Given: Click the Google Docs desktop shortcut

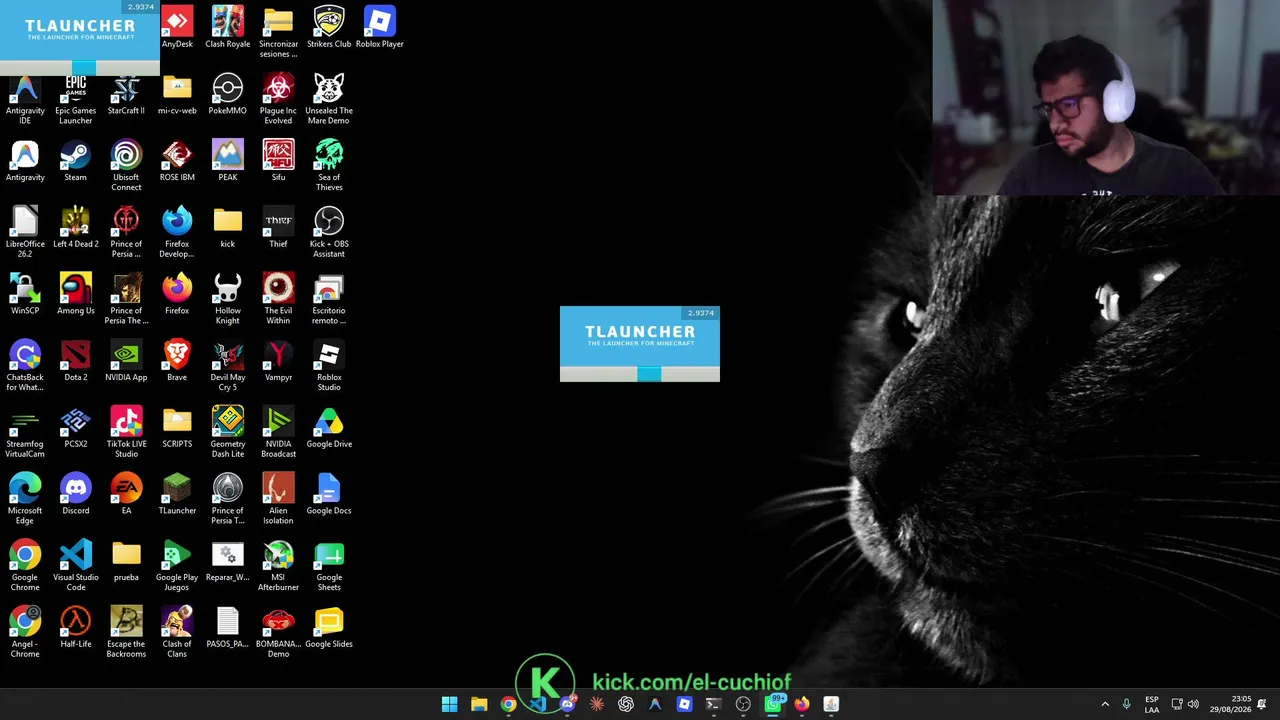Looking at the screenshot, I should [x=329, y=495].
